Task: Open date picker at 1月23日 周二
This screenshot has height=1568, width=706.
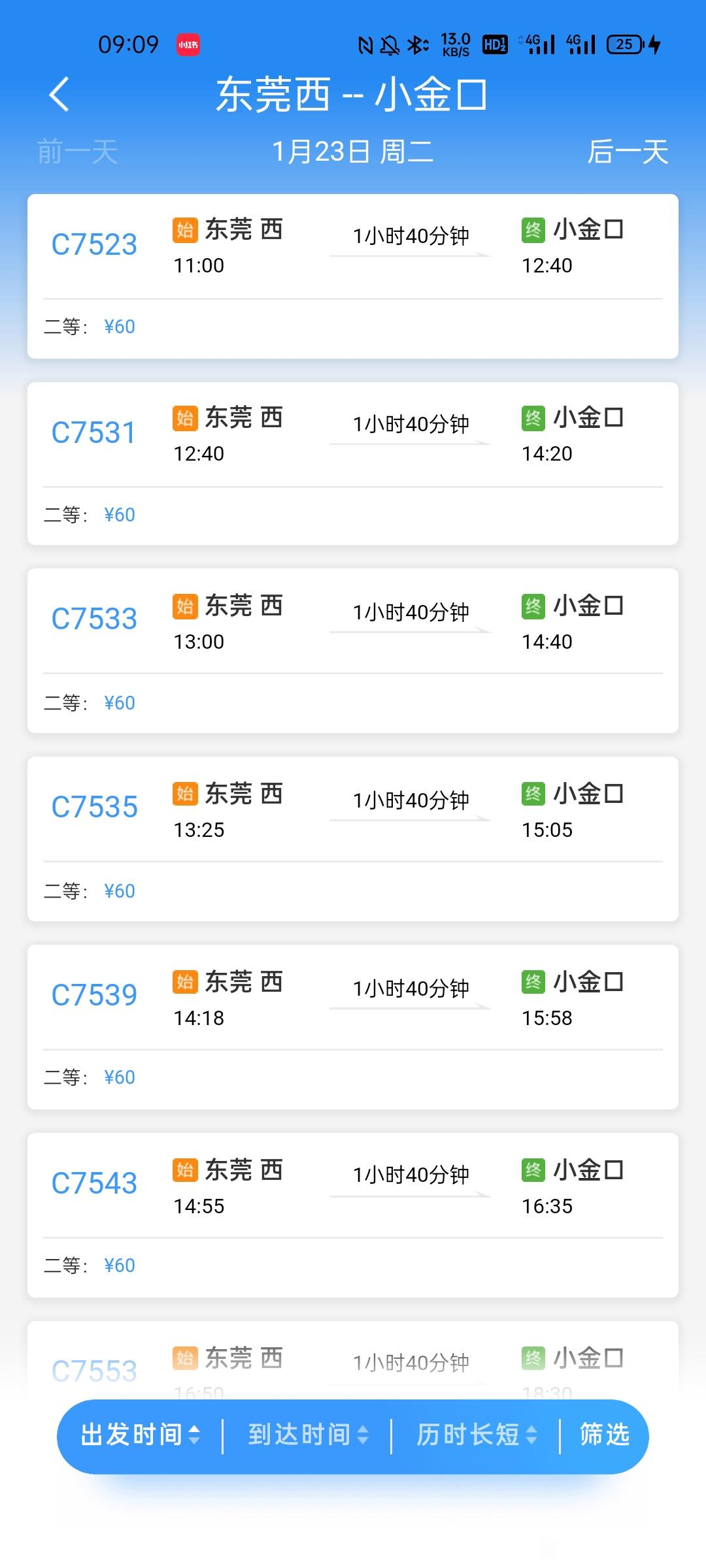Action: coord(353,152)
